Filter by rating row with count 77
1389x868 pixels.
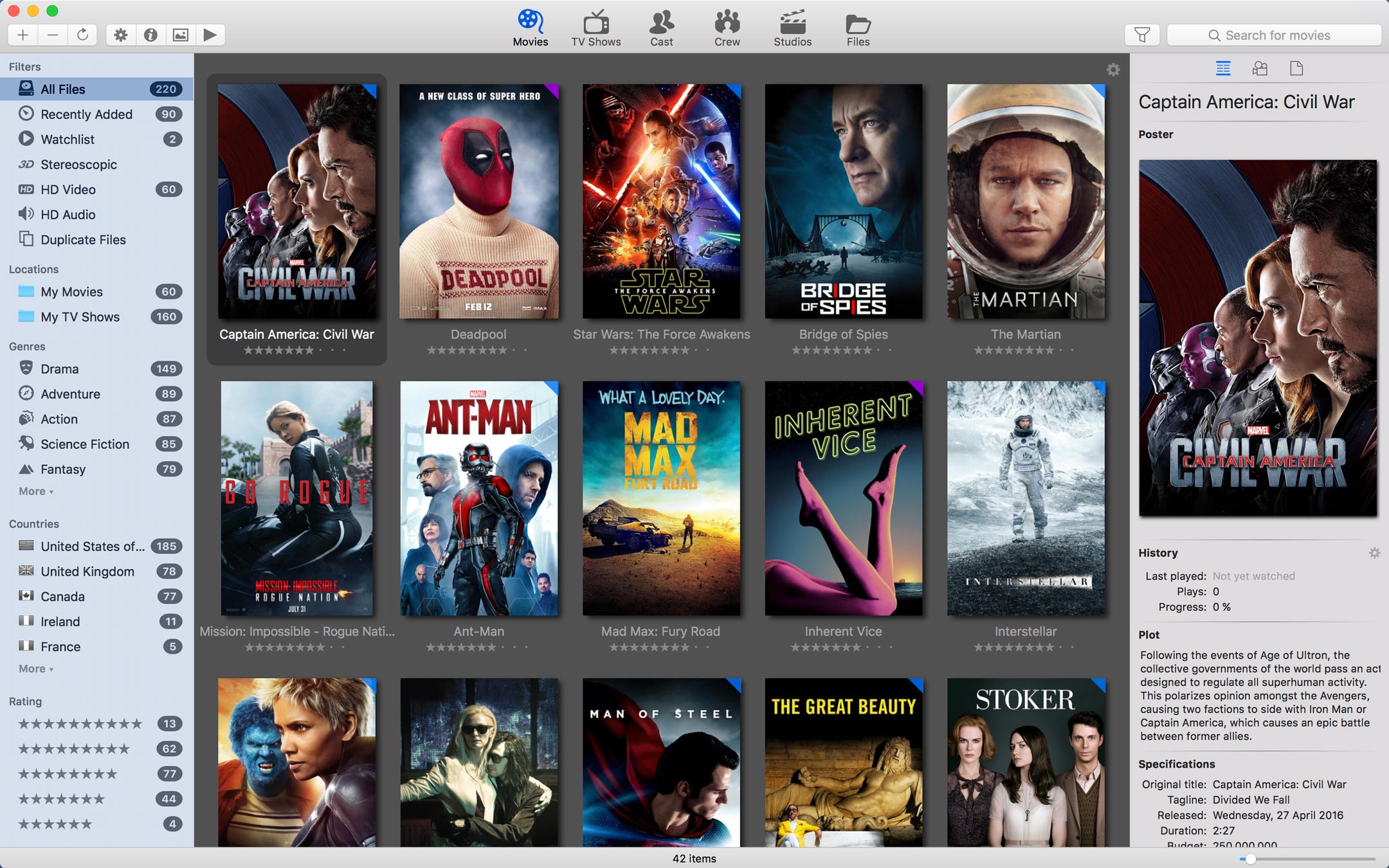(96, 773)
